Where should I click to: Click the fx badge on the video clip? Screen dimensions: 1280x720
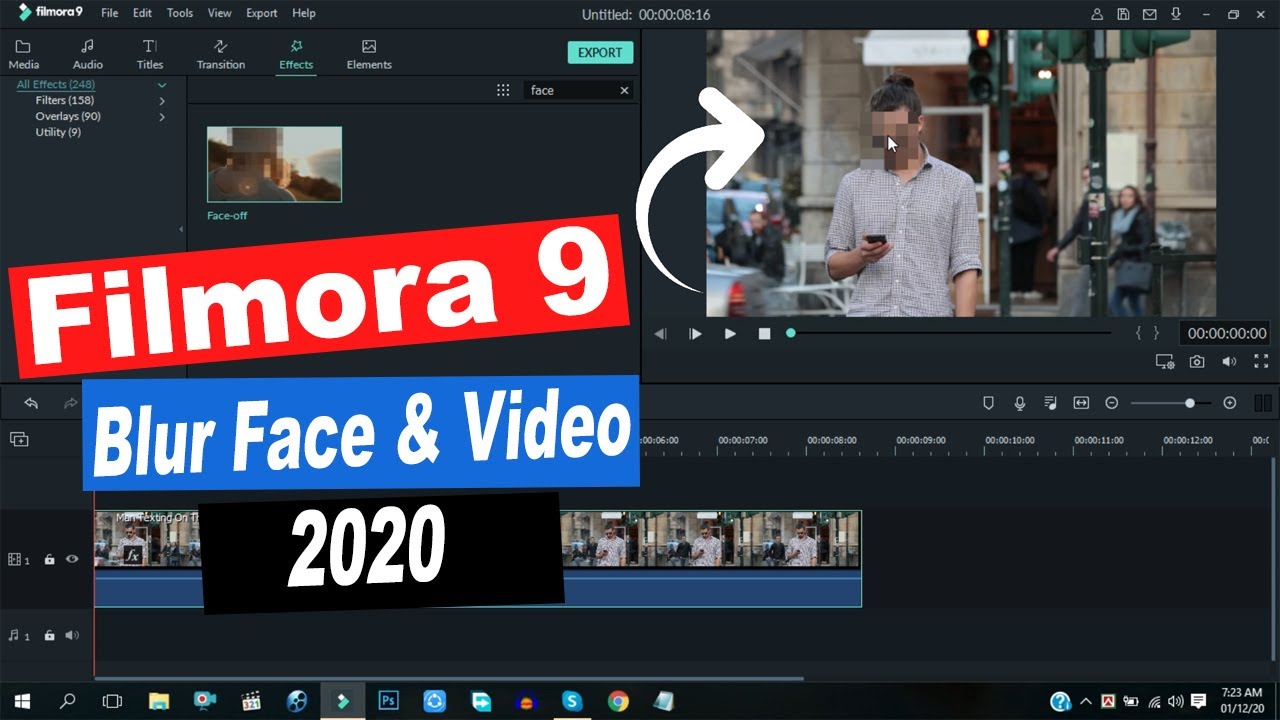coord(133,554)
